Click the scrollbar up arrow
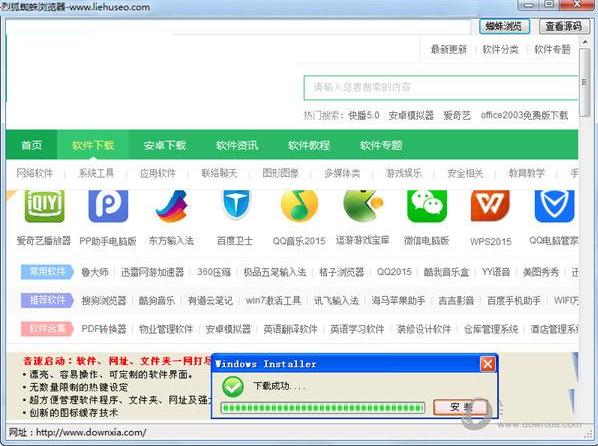Screen dimensions: 598x446 pyautogui.click(x=585, y=42)
